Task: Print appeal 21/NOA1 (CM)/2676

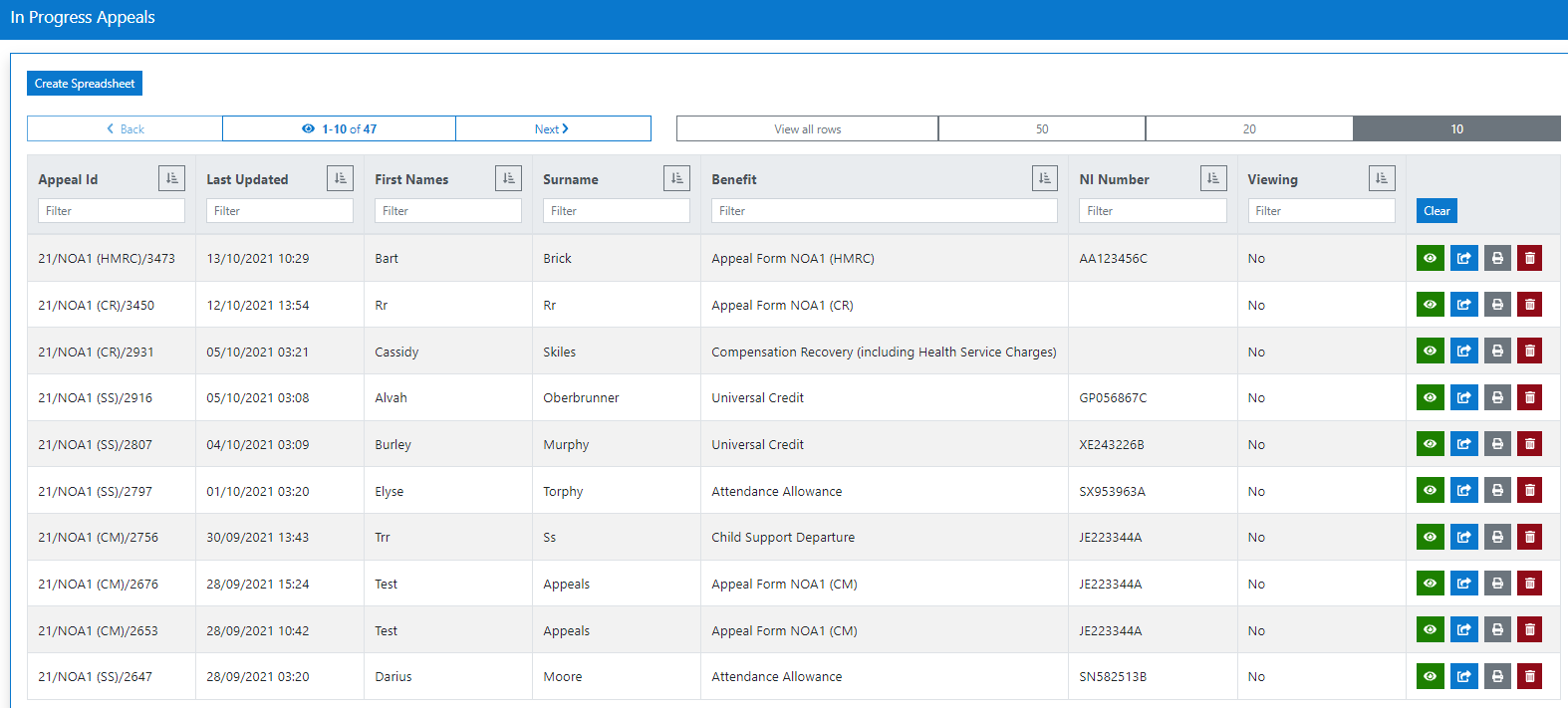Action: coord(1497,584)
